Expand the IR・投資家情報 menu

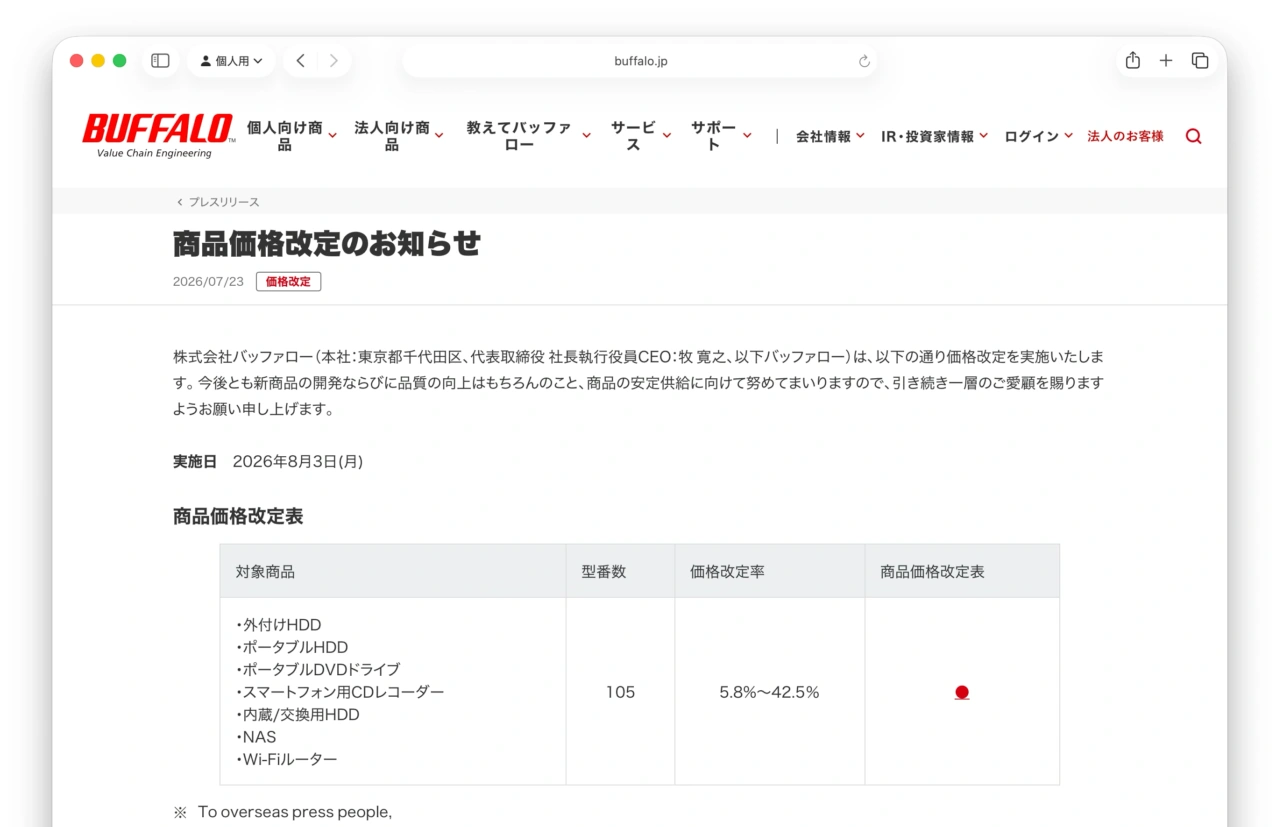point(934,136)
